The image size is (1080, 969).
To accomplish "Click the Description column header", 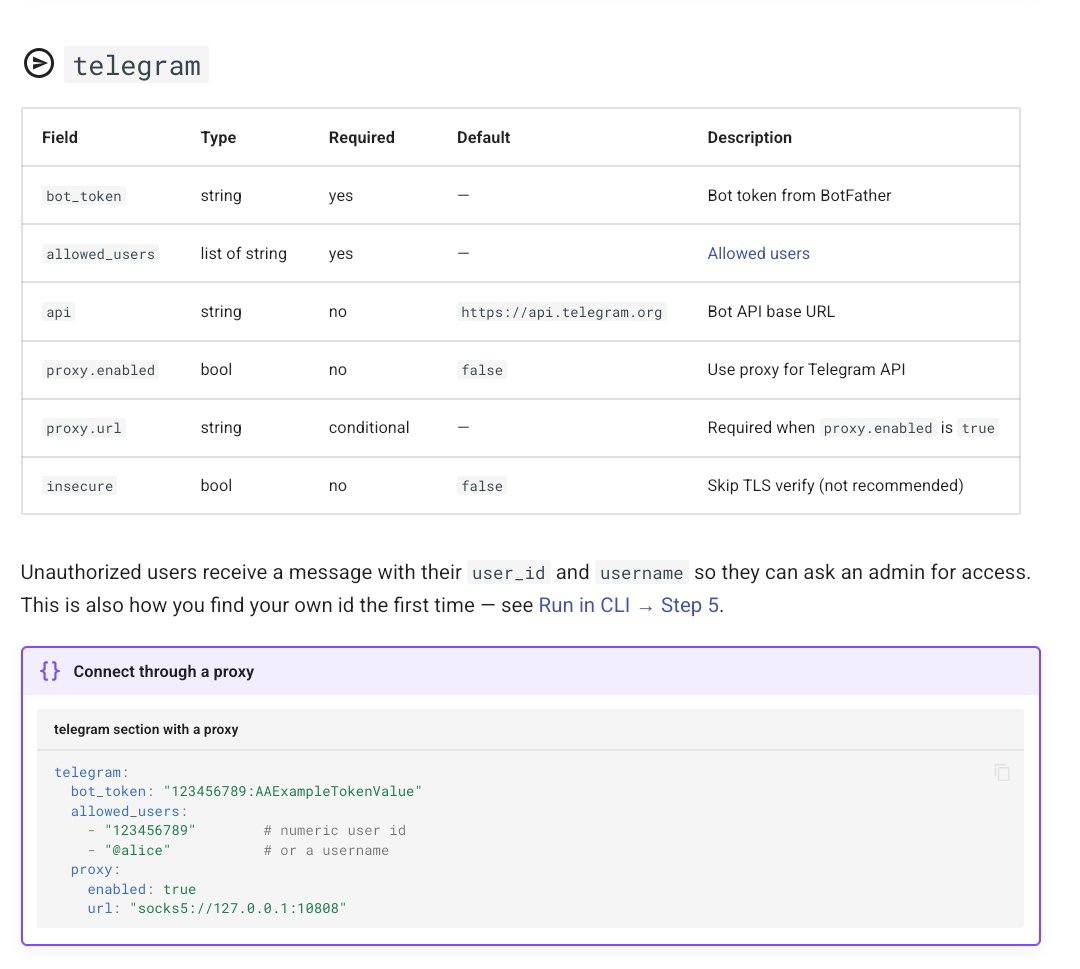I will point(749,138).
